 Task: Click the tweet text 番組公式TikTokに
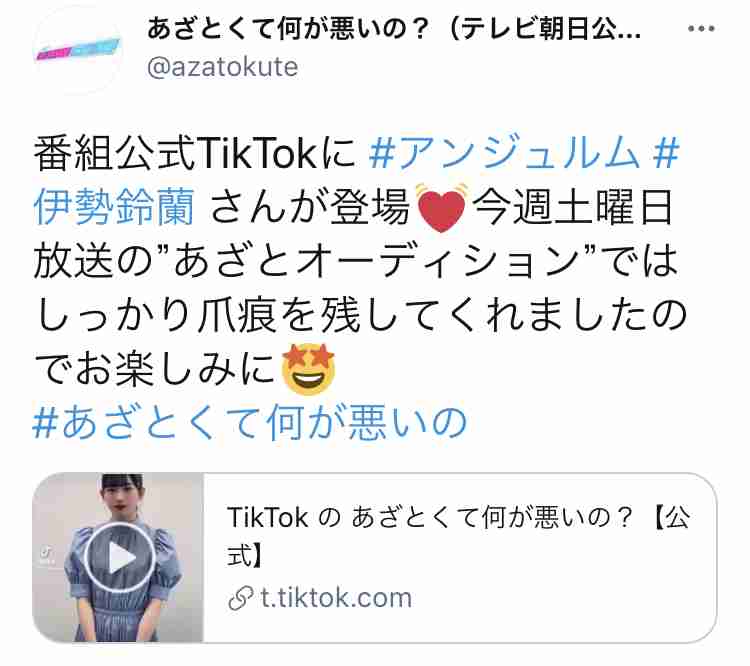point(194,154)
